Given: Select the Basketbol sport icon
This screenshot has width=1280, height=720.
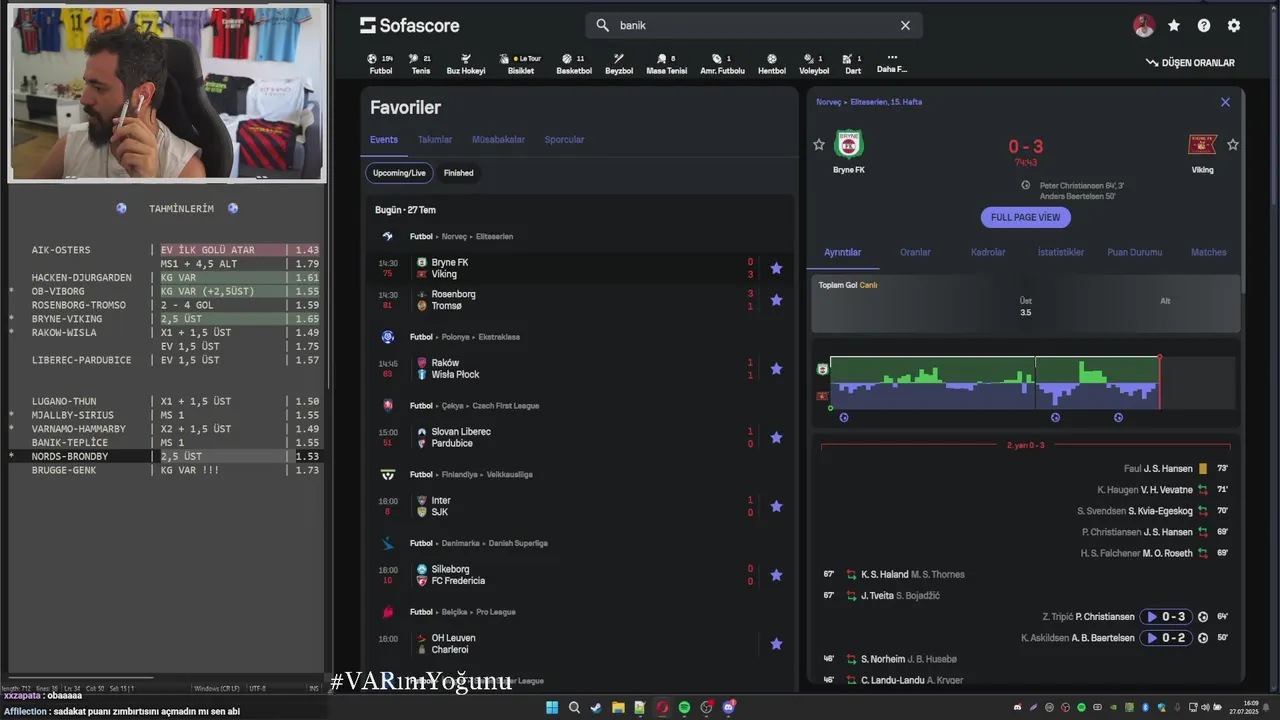Looking at the screenshot, I should tap(574, 64).
